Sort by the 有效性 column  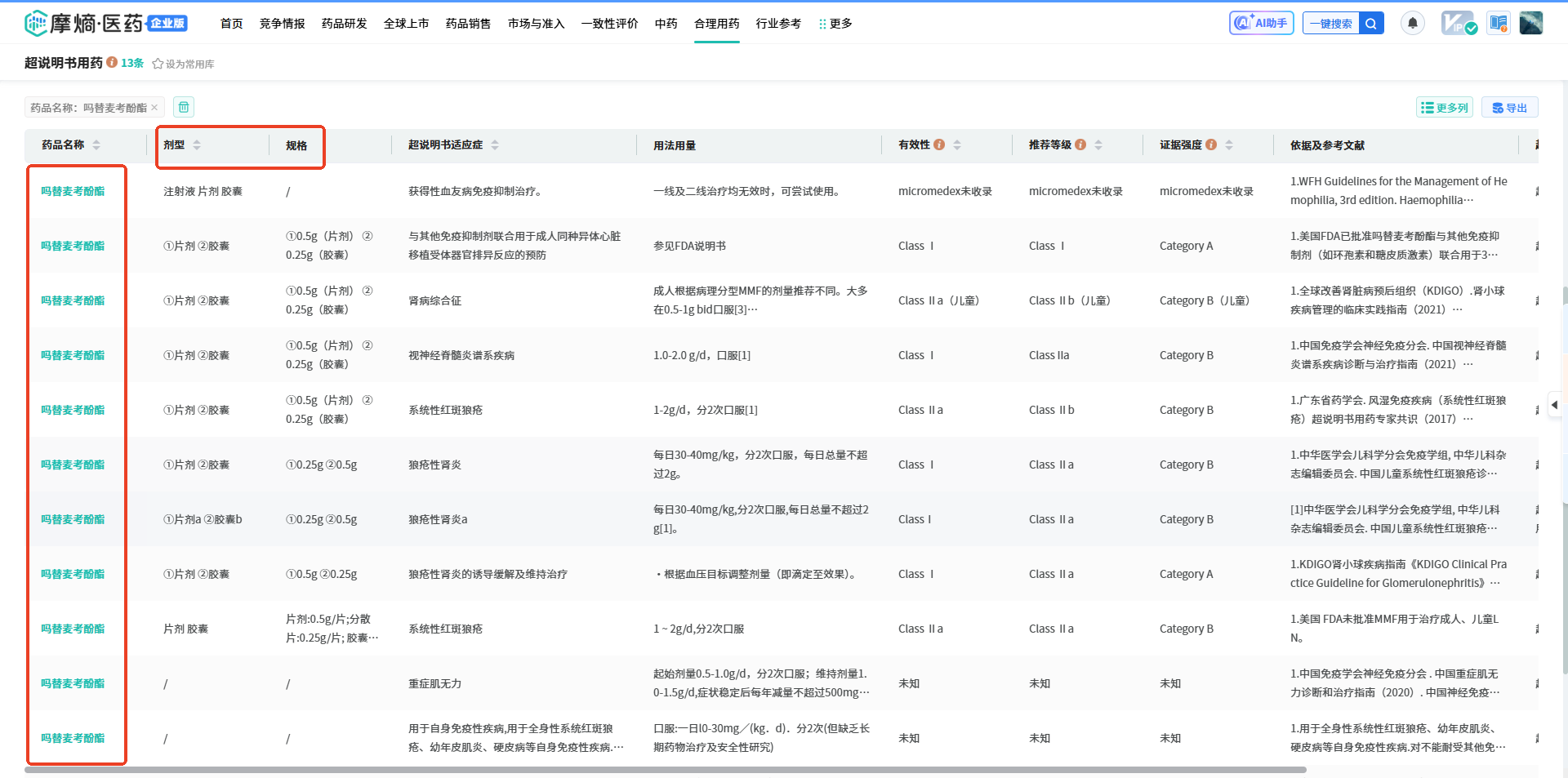pos(957,144)
